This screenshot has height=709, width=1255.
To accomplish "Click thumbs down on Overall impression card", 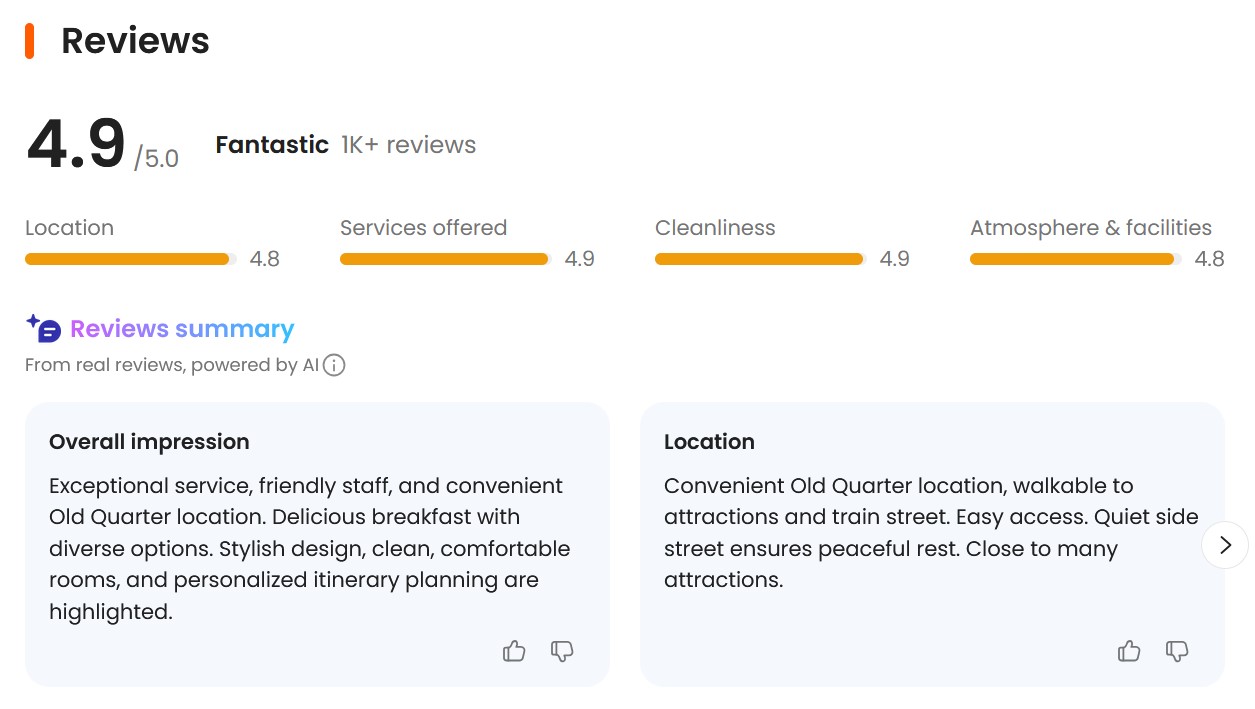I will click(562, 652).
